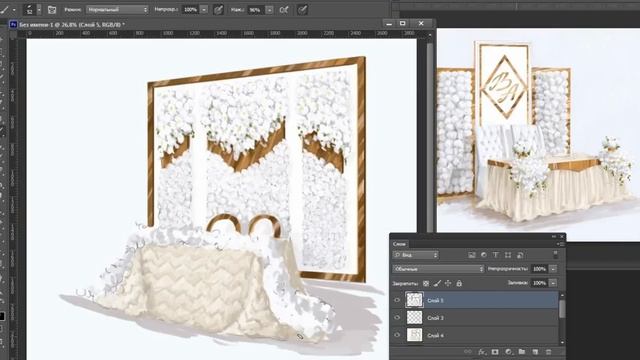Hide the middle layer with eye icon

pyautogui.click(x=397, y=318)
